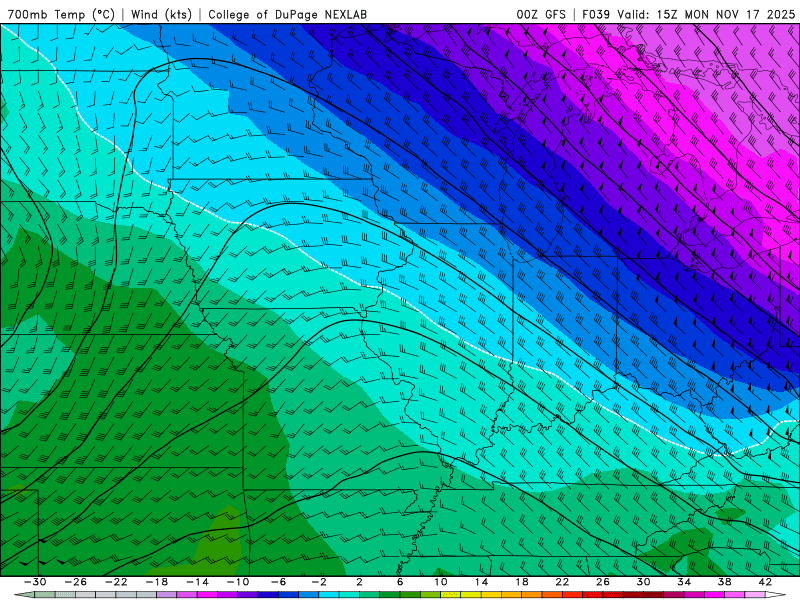Click the 30 colorbar value
The height and width of the screenshot is (600, 800).
click(x=643, y=582)
